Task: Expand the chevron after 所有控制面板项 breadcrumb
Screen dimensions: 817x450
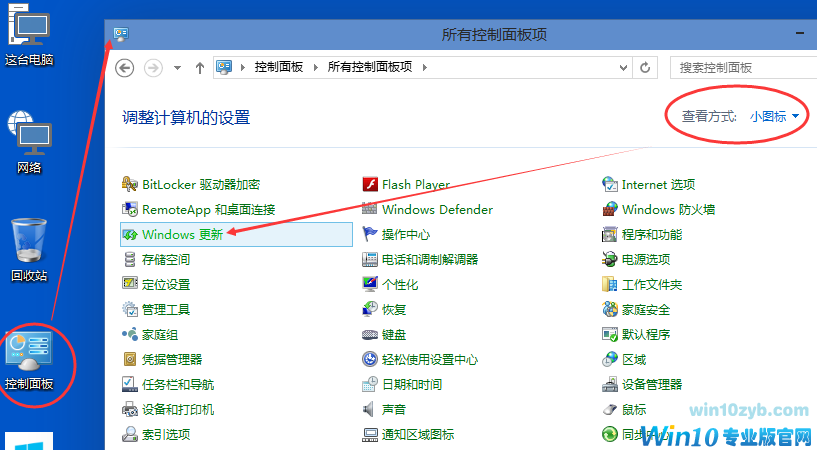Action: 425,68
